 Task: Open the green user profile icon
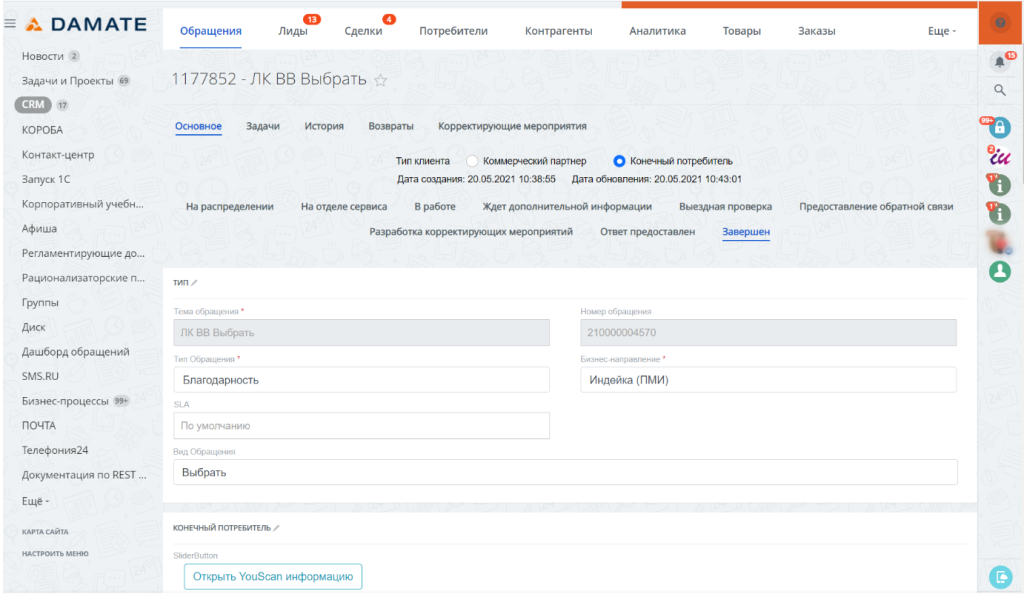1000,272
